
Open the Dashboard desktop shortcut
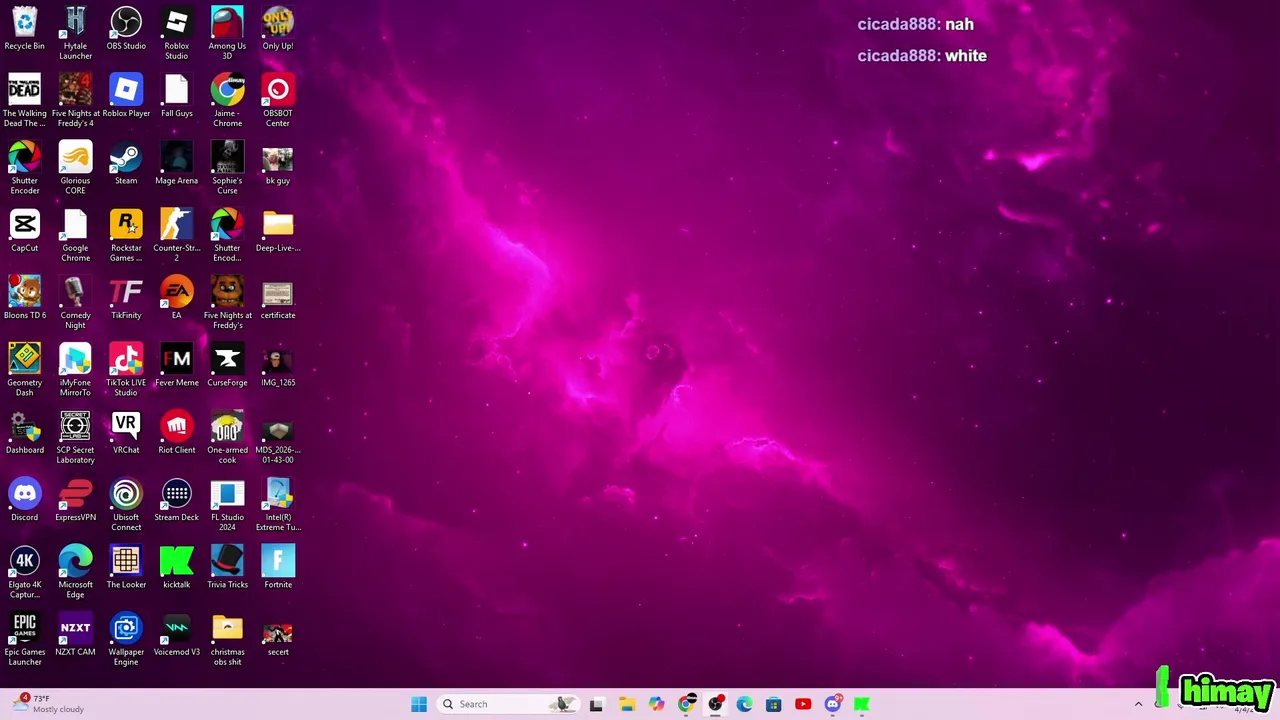(x=24, y=431)
